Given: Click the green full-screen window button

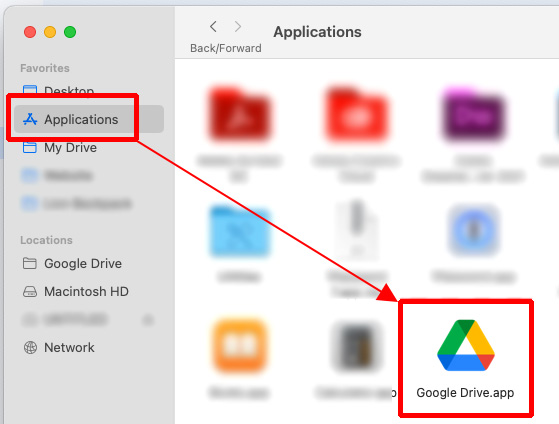Looking at the screenshot, I should coord(70,32).
